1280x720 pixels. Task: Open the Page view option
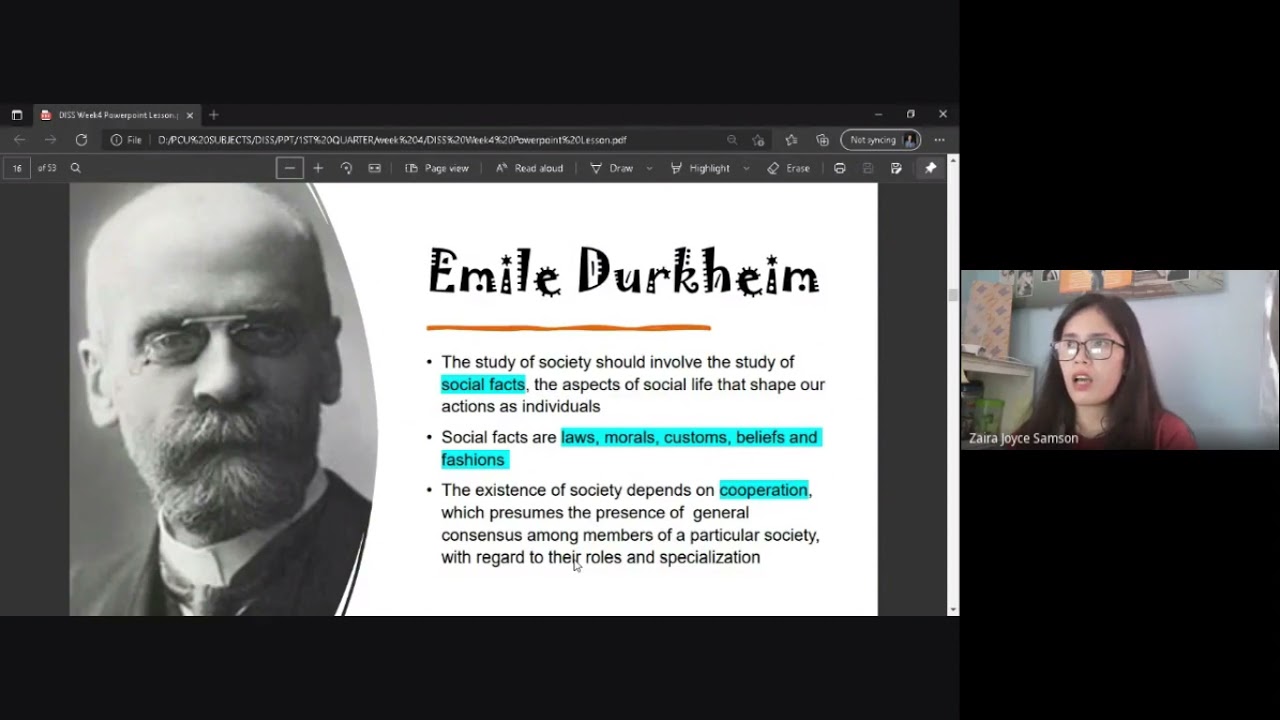pyautogui.click(x=437, y=168)
